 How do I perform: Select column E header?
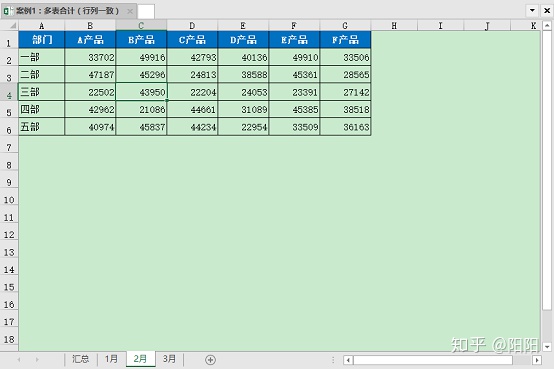click(x=243, y=26)
